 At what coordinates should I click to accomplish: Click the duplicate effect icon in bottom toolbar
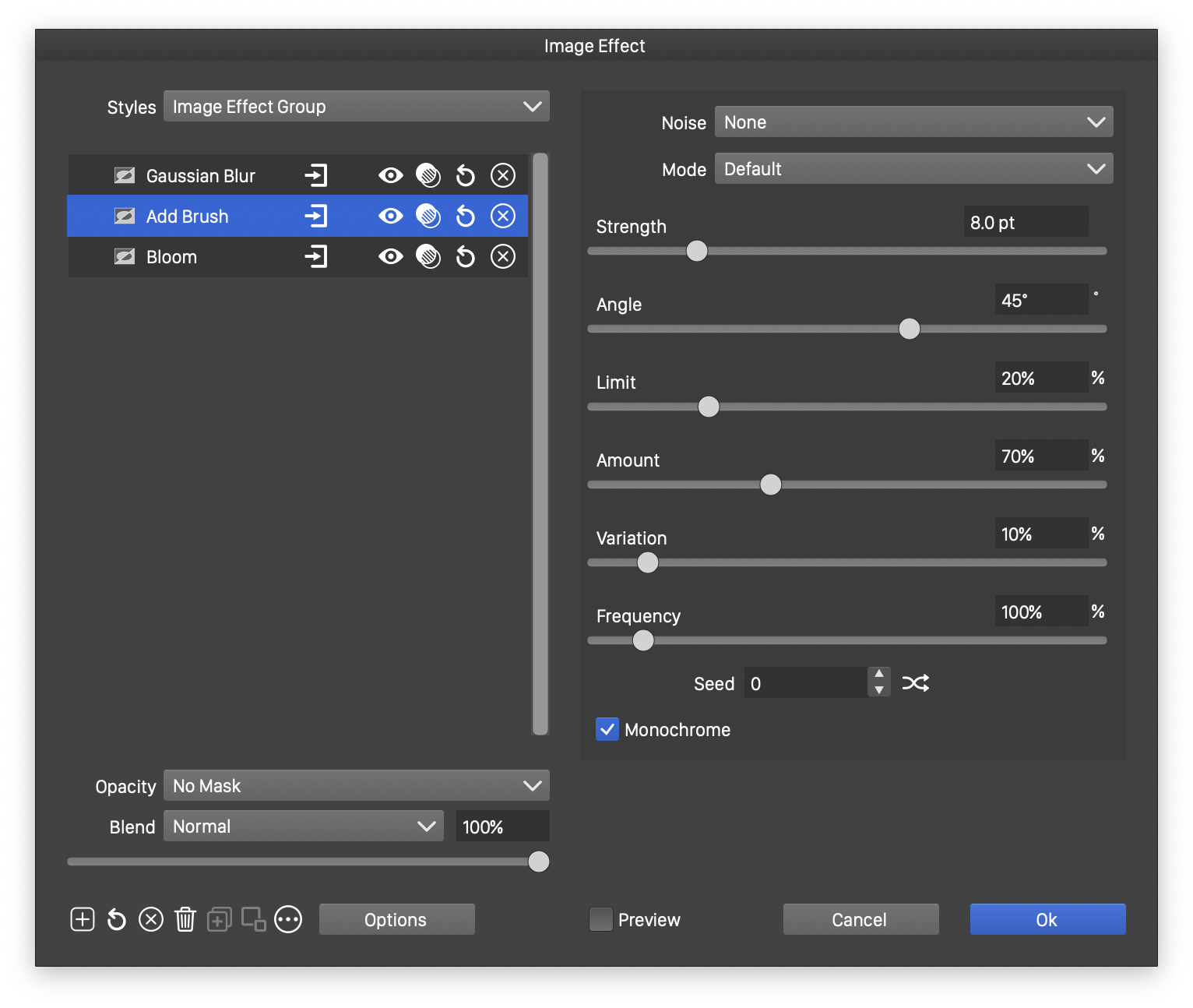pyautogui.click(x=219, y=919)
